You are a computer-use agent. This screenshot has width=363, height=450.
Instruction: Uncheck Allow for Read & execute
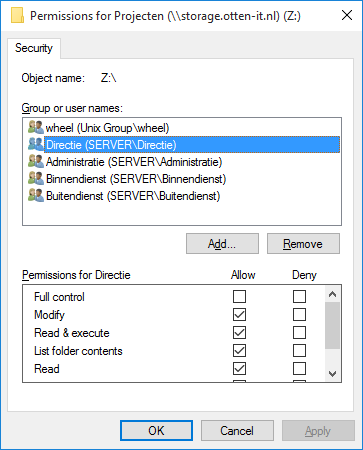tap(239, 332)
